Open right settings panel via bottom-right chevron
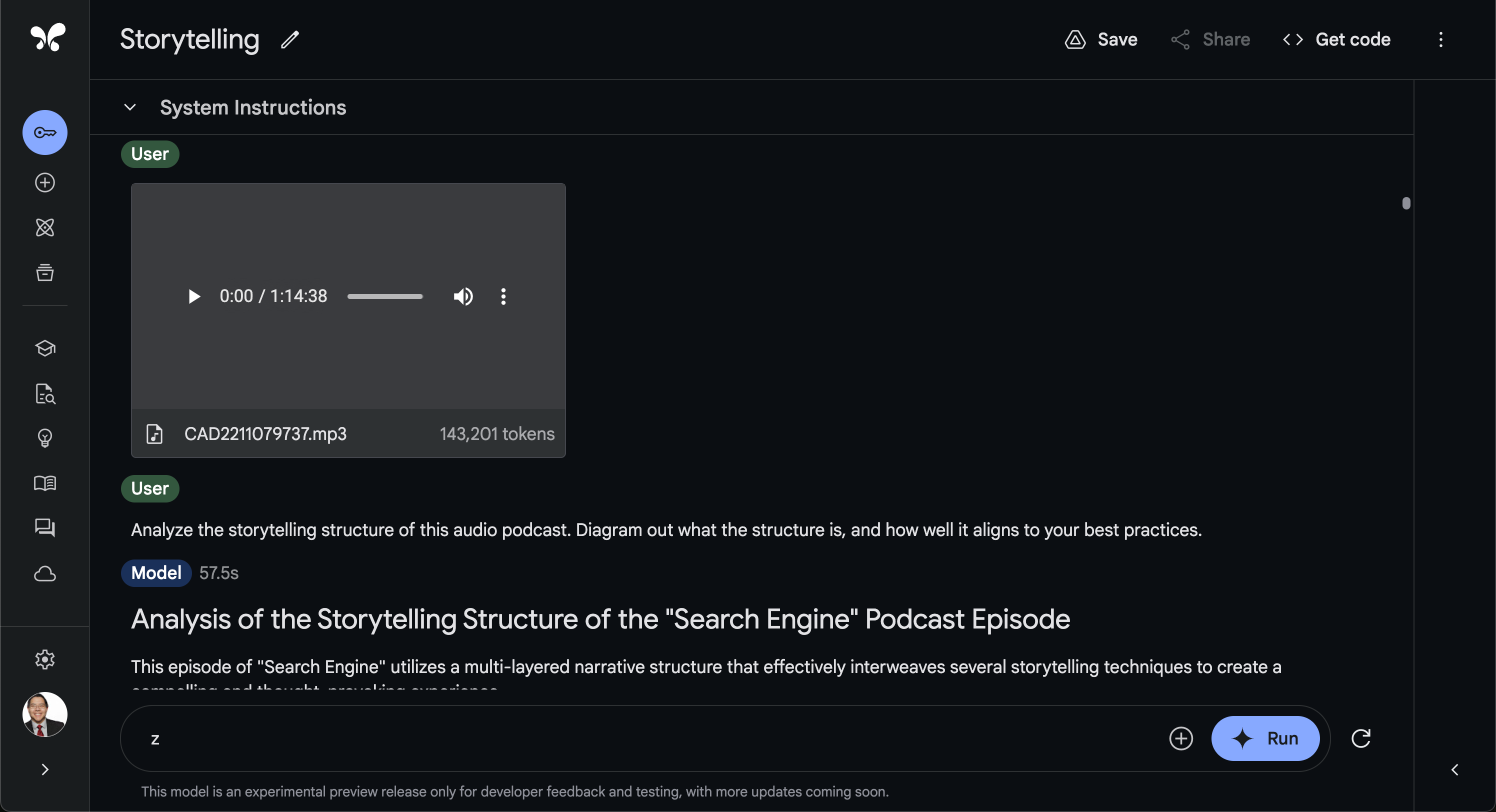Screen dimensions: 1496x812 pos(1455,769)
